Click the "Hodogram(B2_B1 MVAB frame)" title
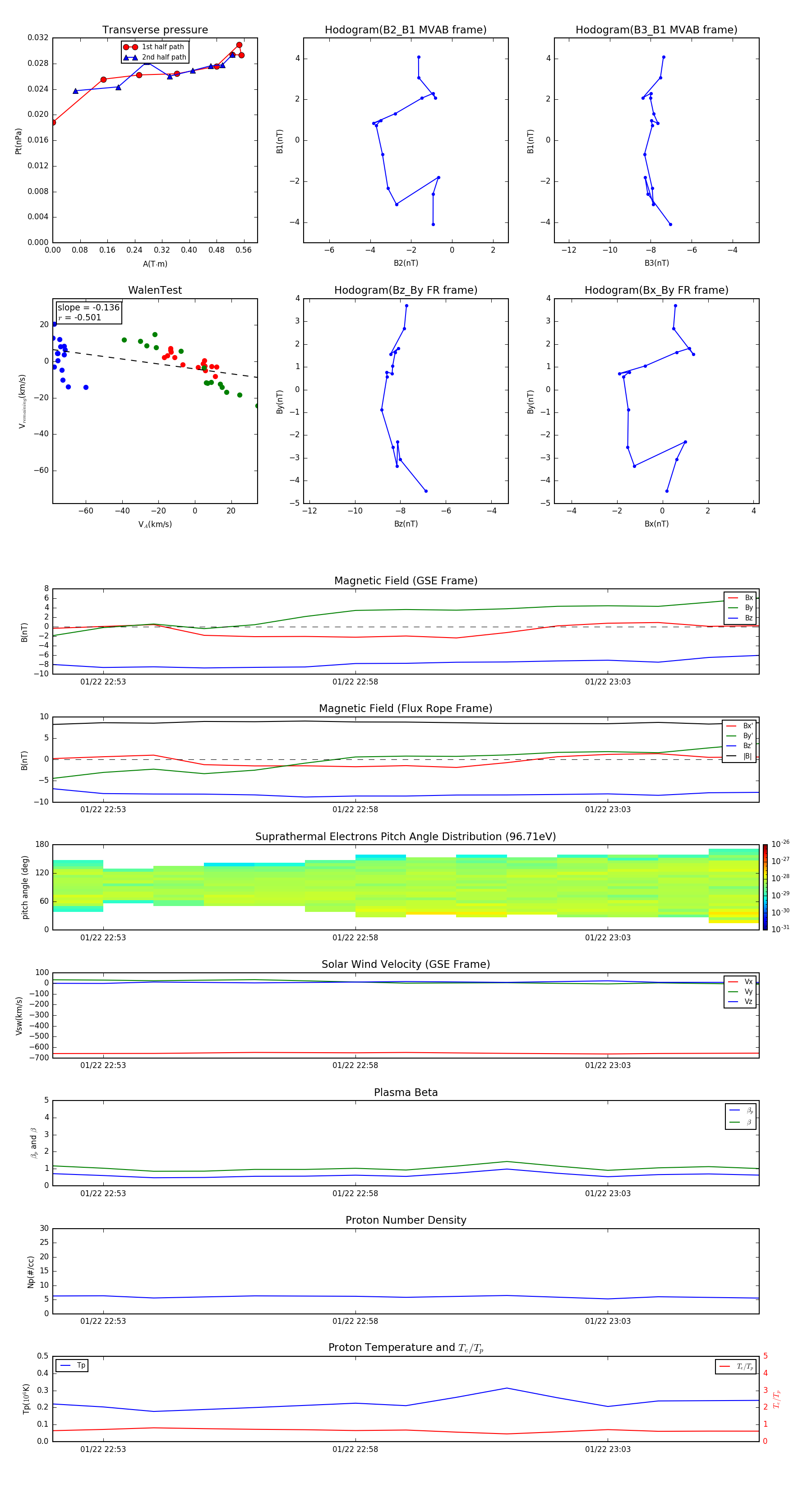812x1489 pixels. click(x=406, y=30)
